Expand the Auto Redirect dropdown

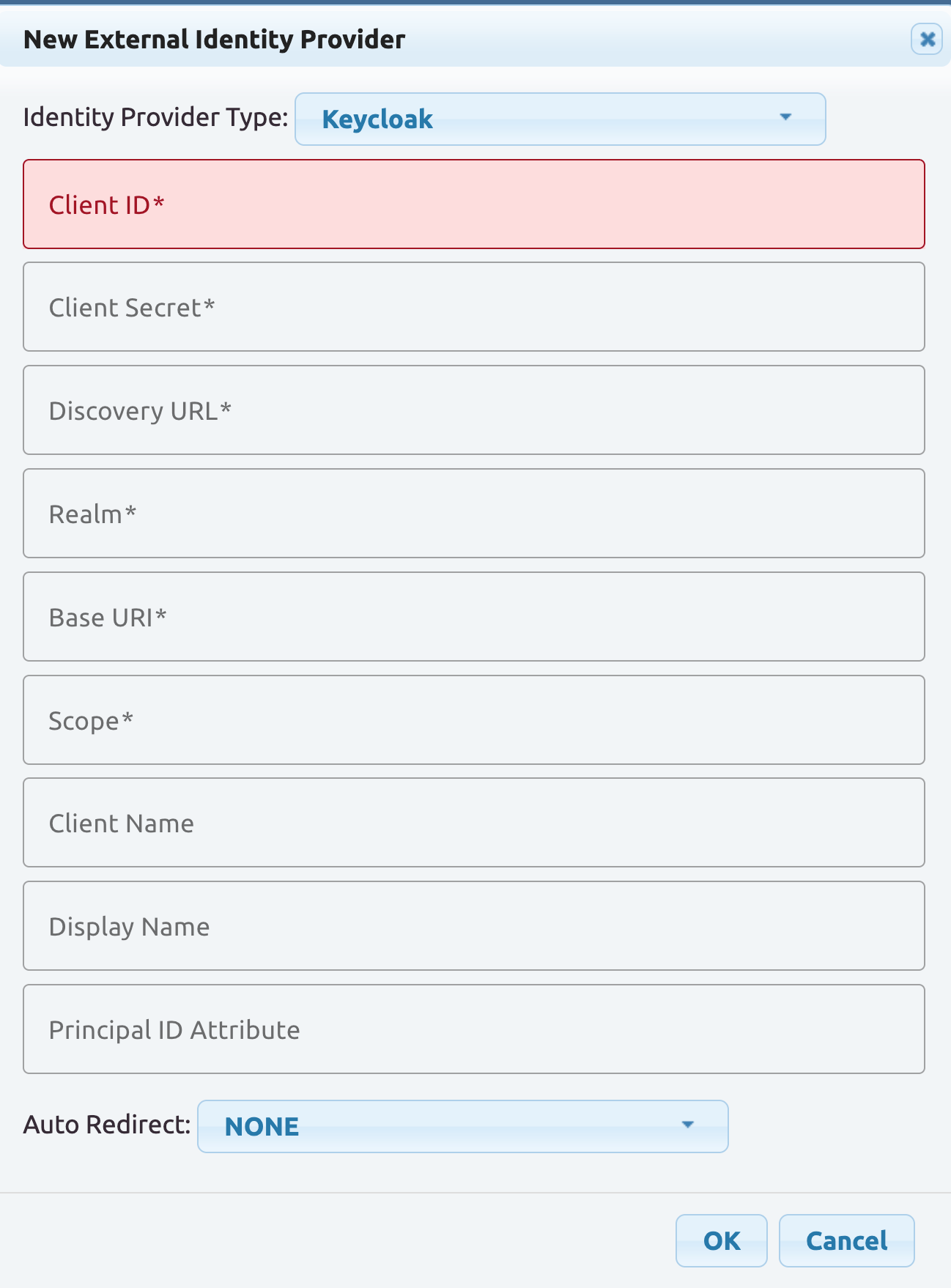click(462, 1126)
